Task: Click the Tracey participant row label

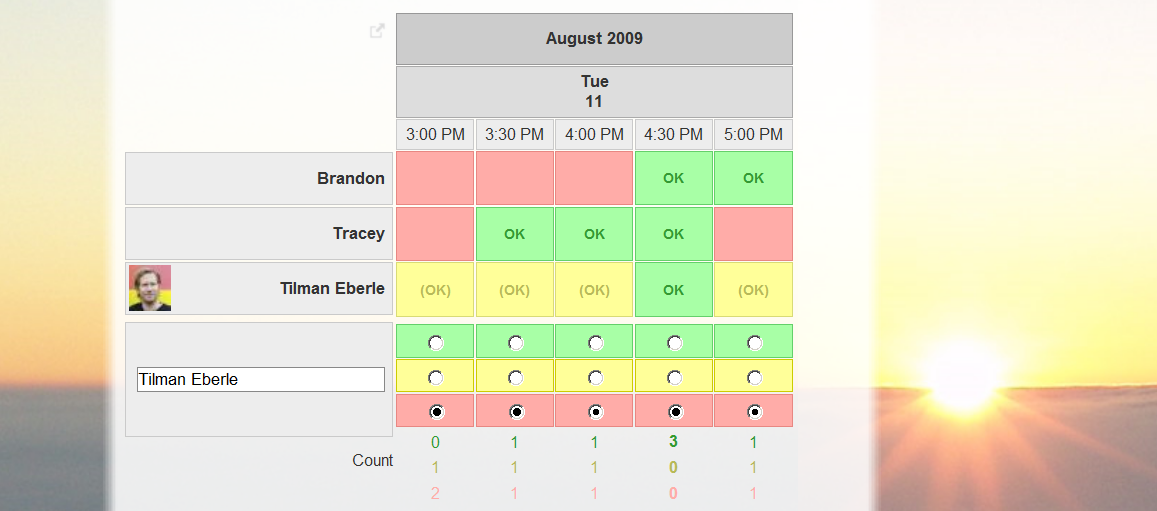Action: tap(359, 234)
